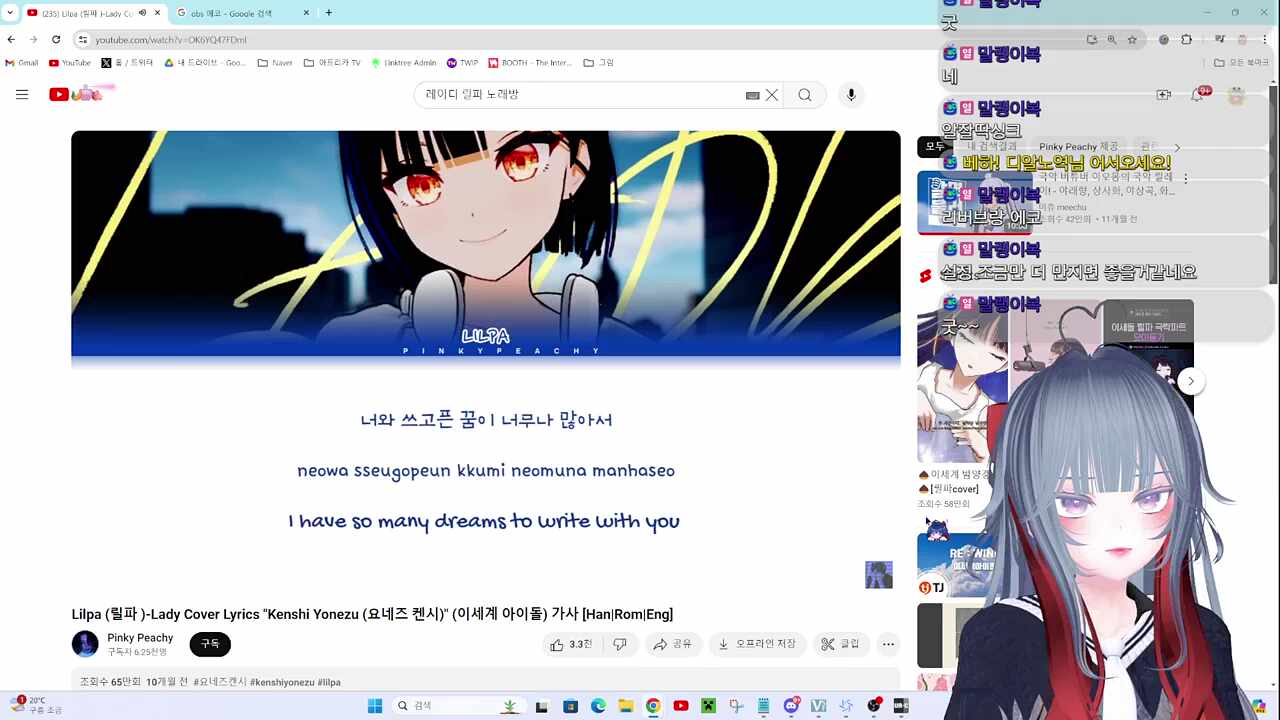The width and height of the screenshot is (1280, 720).
Task: Open a new Chrome tab
Action: [x=328, y=13]
